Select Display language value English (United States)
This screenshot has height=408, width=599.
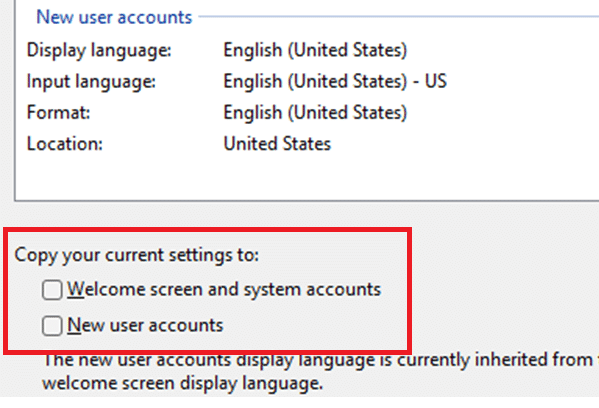315,50
